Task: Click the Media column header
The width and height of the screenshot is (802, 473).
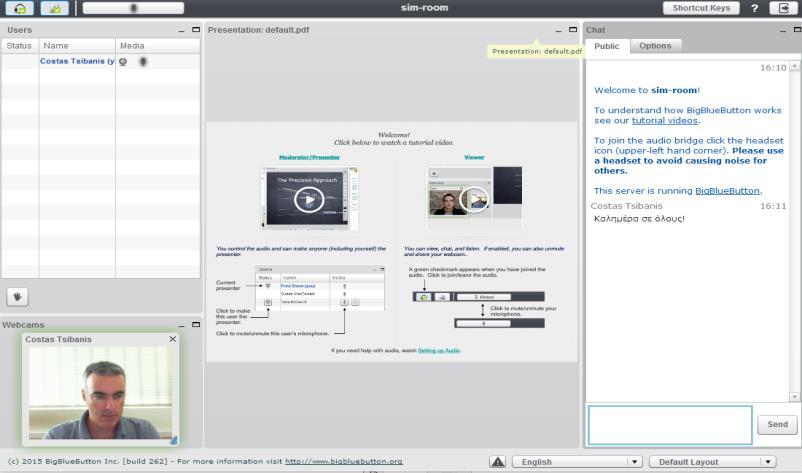Action: 158,46
